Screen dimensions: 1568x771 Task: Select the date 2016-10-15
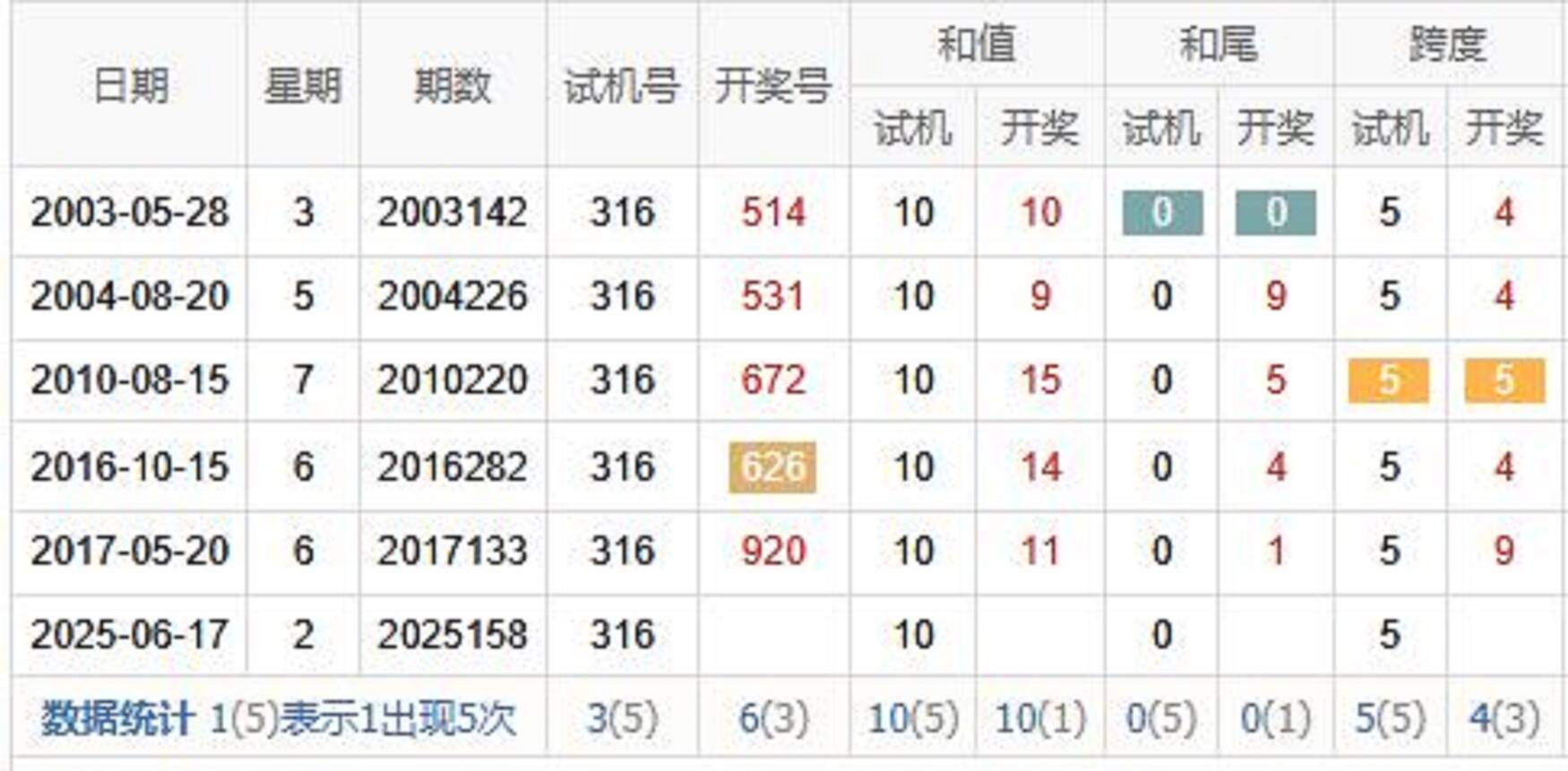click(x=130, y=467)
